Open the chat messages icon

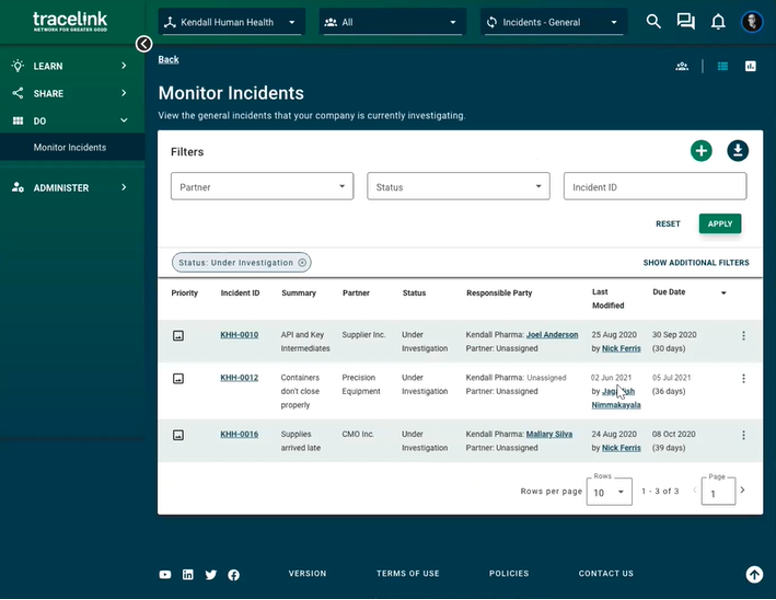pos(685,21)
